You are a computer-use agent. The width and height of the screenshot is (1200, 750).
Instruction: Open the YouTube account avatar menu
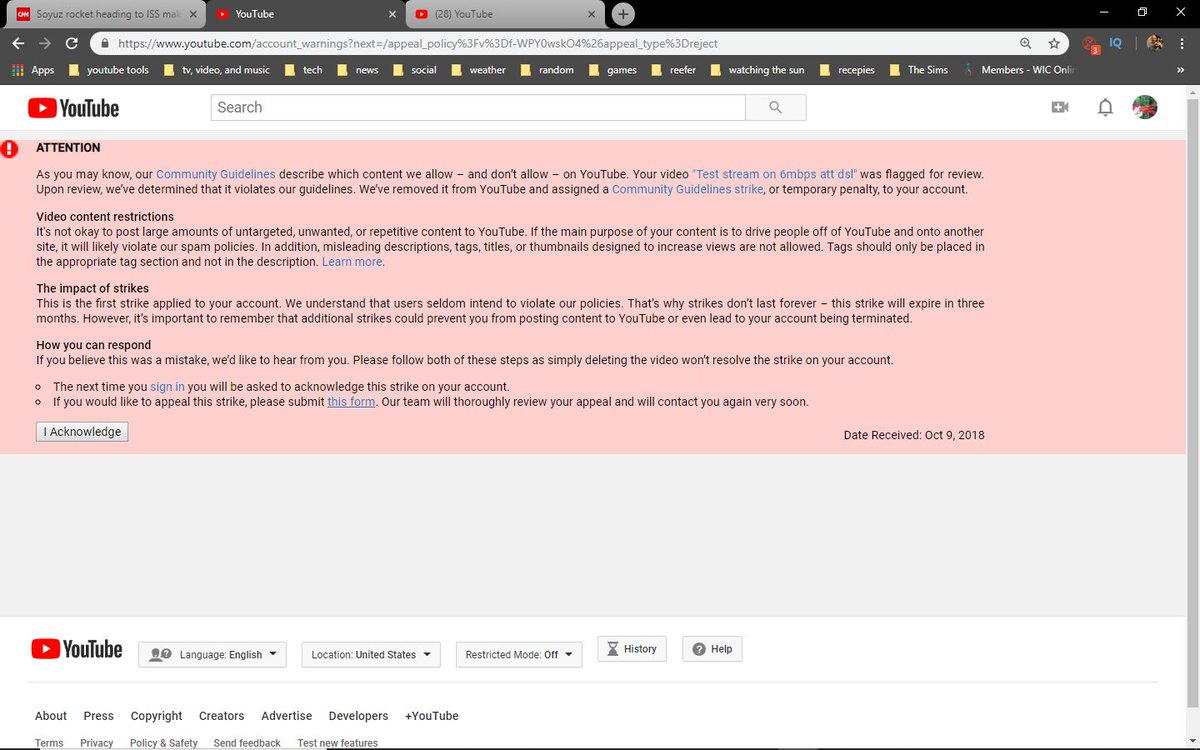click(1145, 108)
